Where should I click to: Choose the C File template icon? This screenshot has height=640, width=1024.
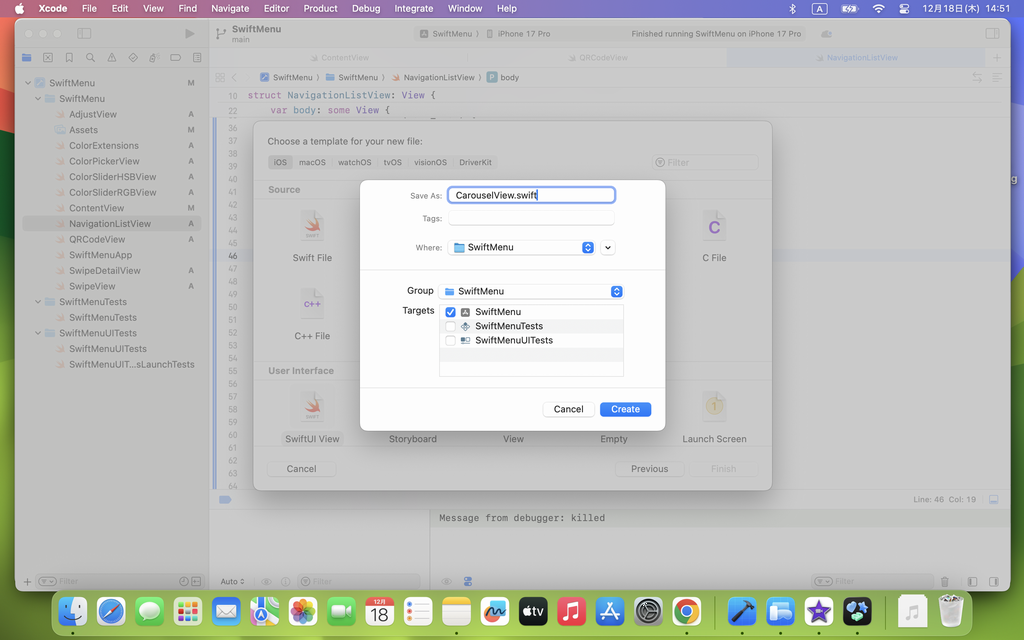click(714, 226)
